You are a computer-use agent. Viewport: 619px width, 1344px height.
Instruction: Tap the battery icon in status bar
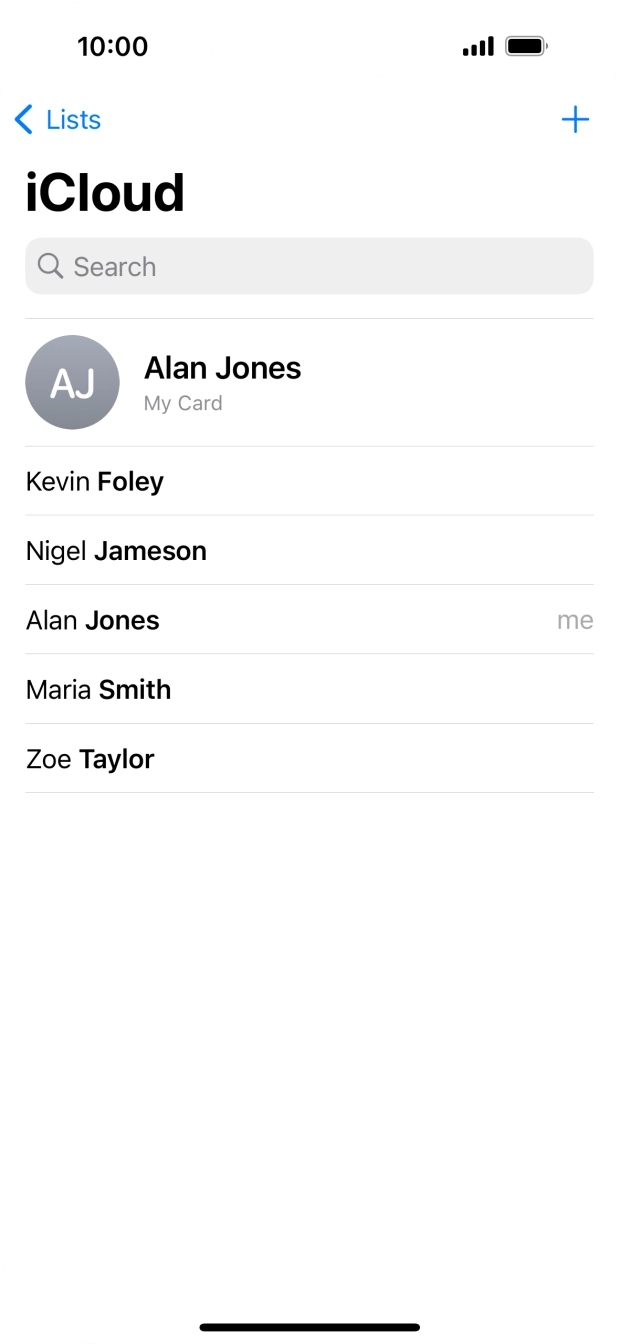point(526,46)
